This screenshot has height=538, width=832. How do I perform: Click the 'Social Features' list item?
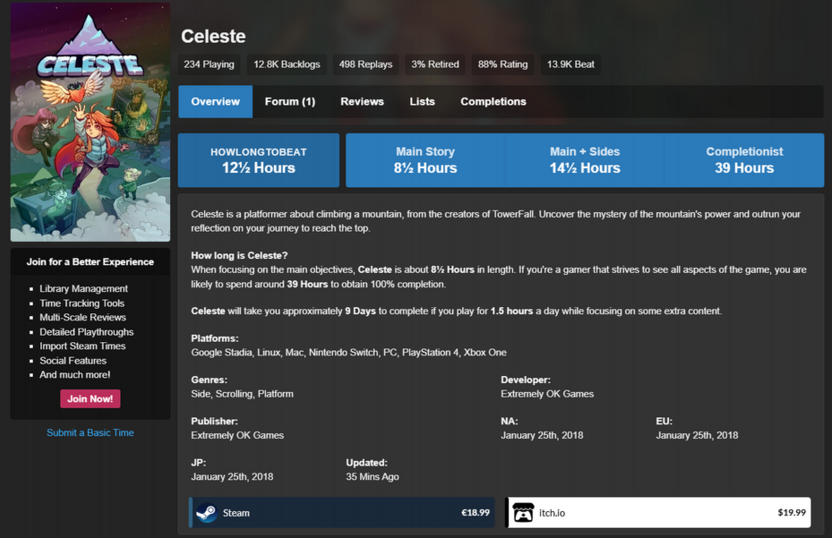coord(73,360)
